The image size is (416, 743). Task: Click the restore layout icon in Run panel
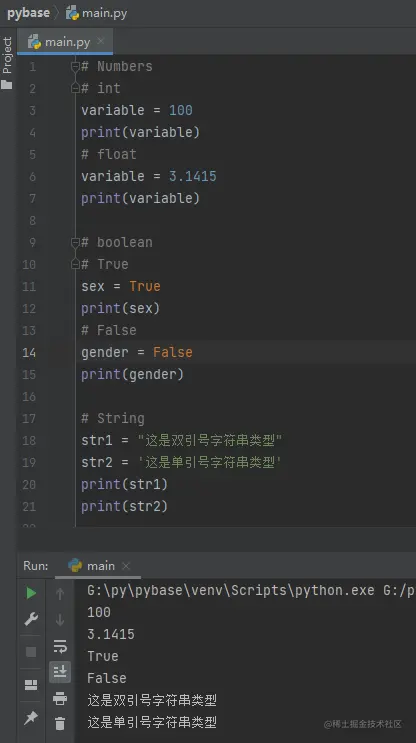click(x=31, y=685)
